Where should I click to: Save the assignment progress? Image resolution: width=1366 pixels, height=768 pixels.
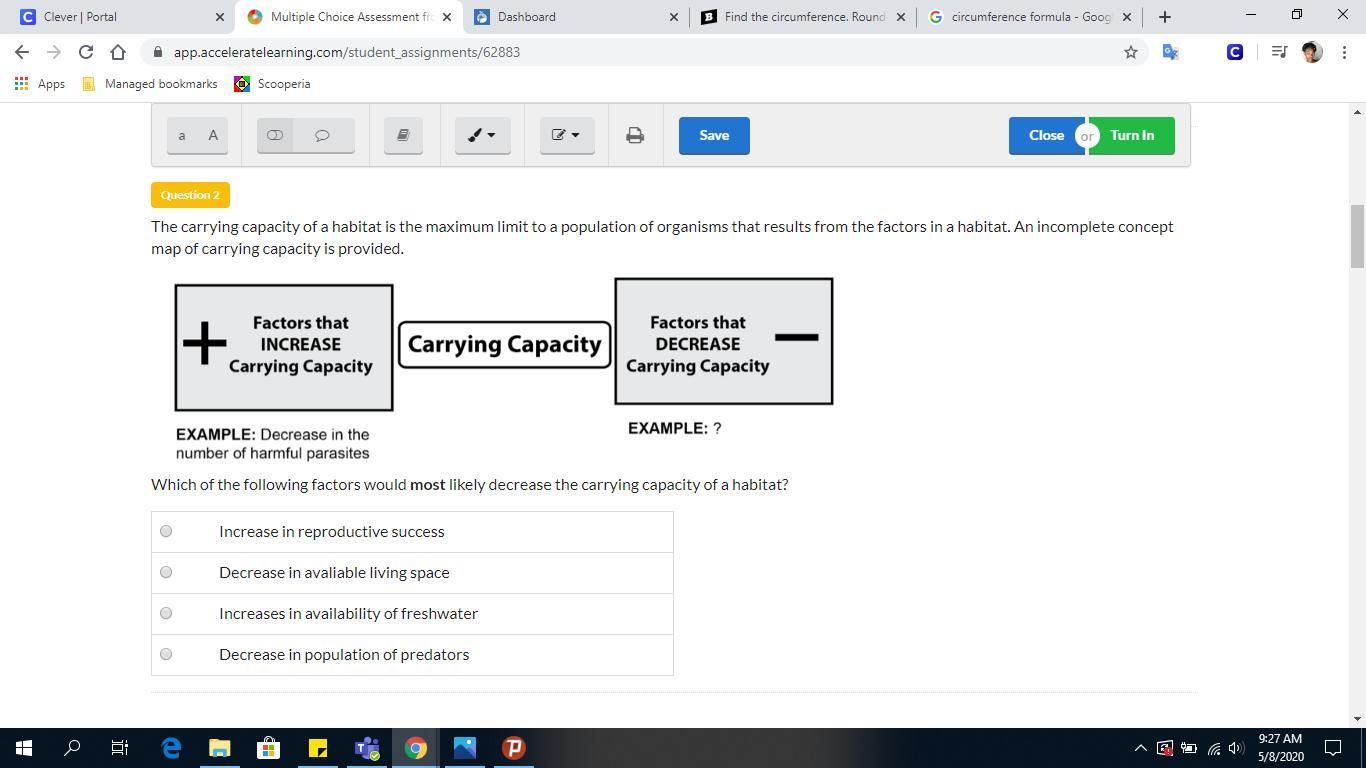714,135
